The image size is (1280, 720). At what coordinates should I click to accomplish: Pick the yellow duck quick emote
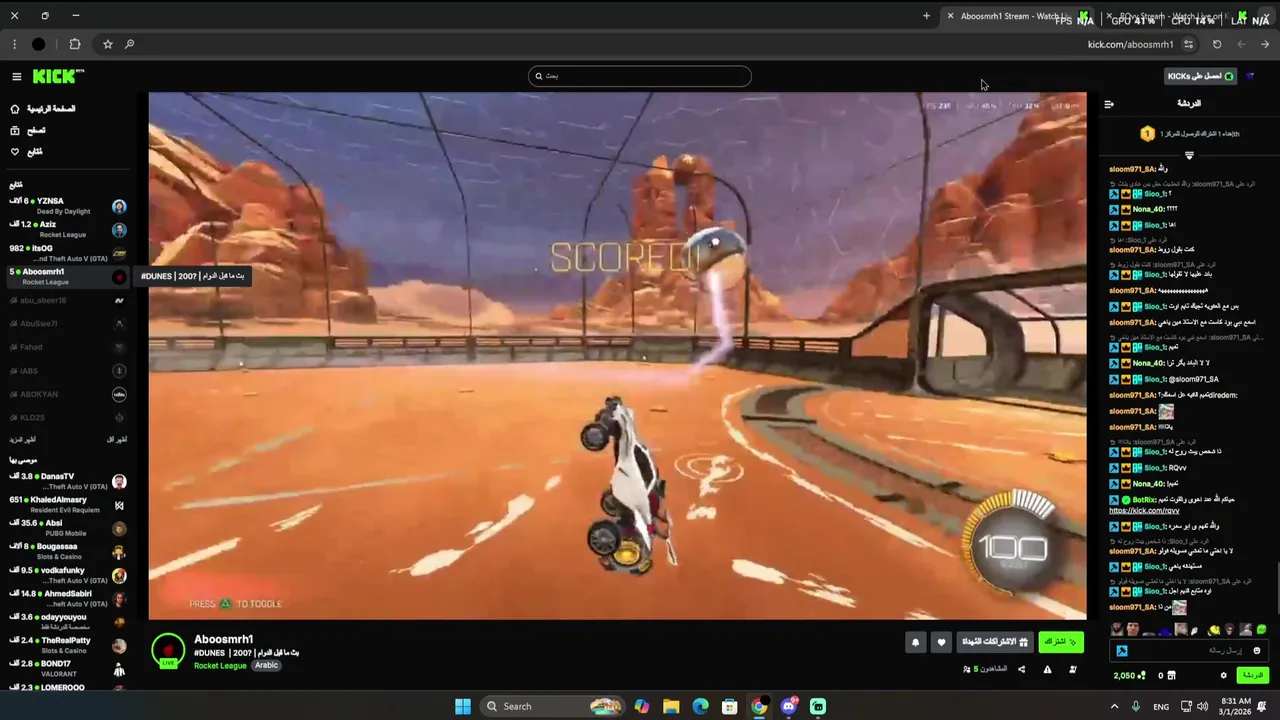point(1214,630)
